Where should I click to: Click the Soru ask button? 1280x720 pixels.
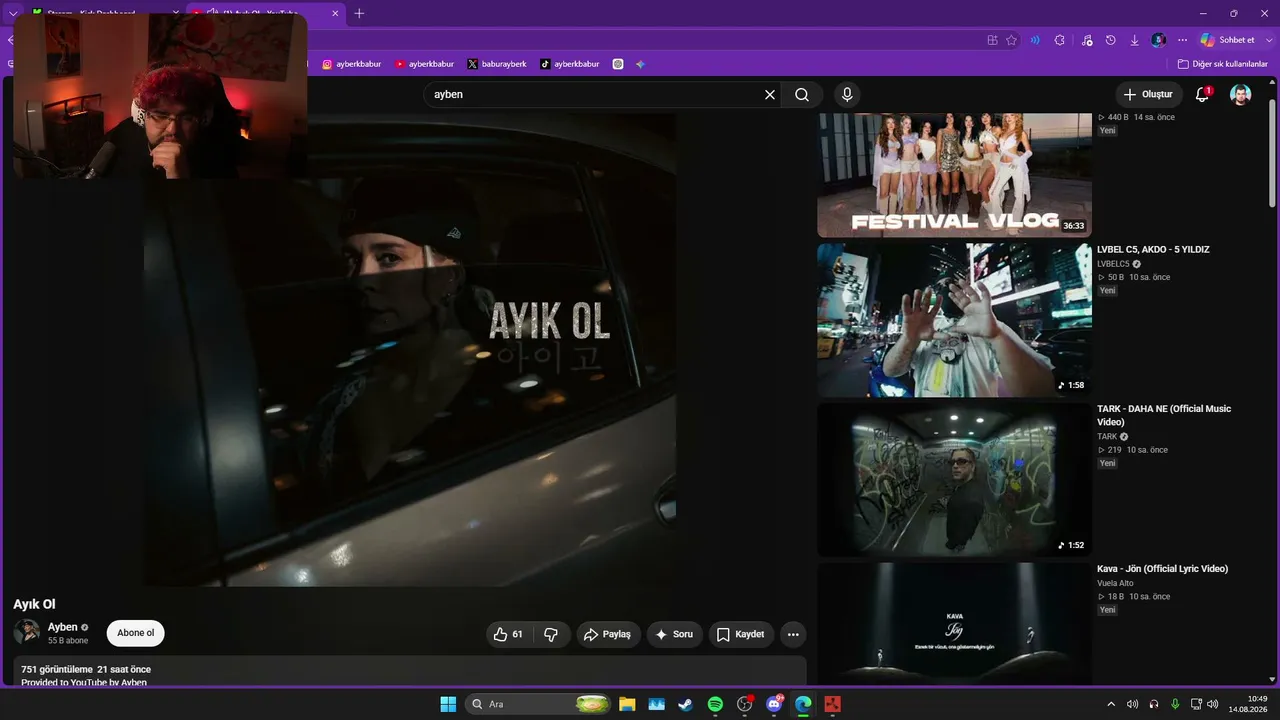[x=674, y=634]
